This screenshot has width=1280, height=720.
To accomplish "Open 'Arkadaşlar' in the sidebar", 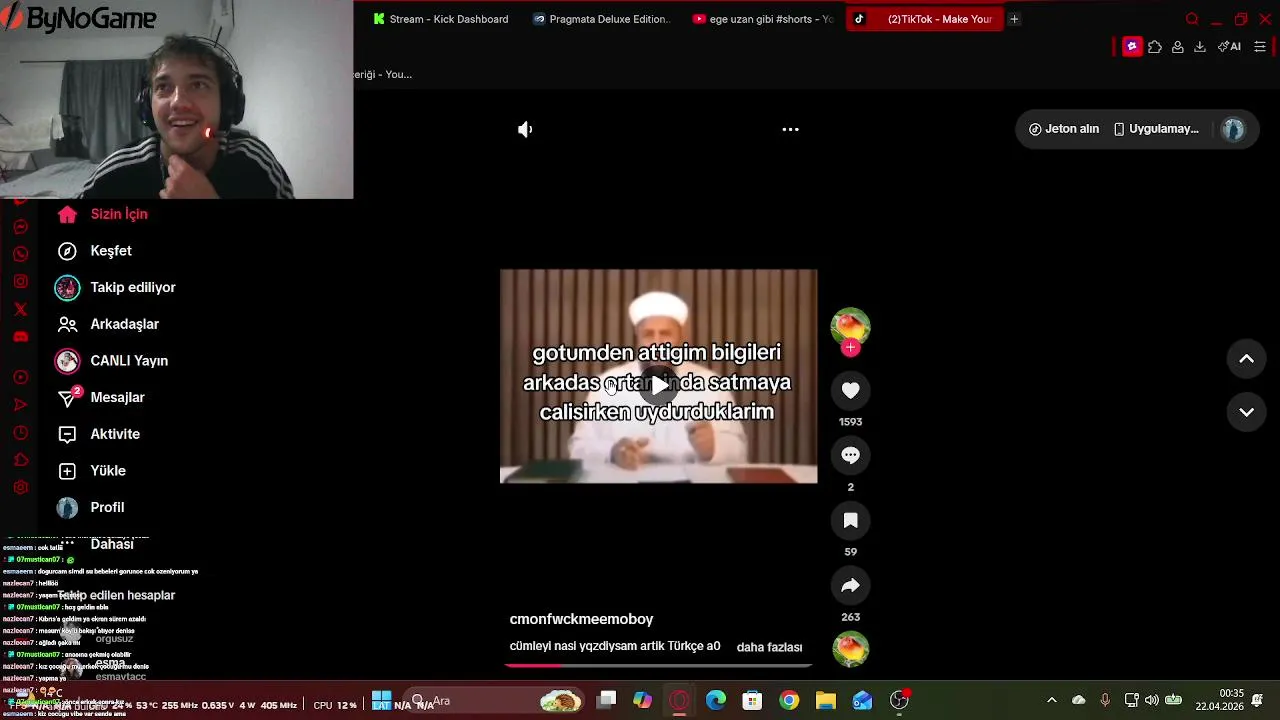I will coord(107,324).
